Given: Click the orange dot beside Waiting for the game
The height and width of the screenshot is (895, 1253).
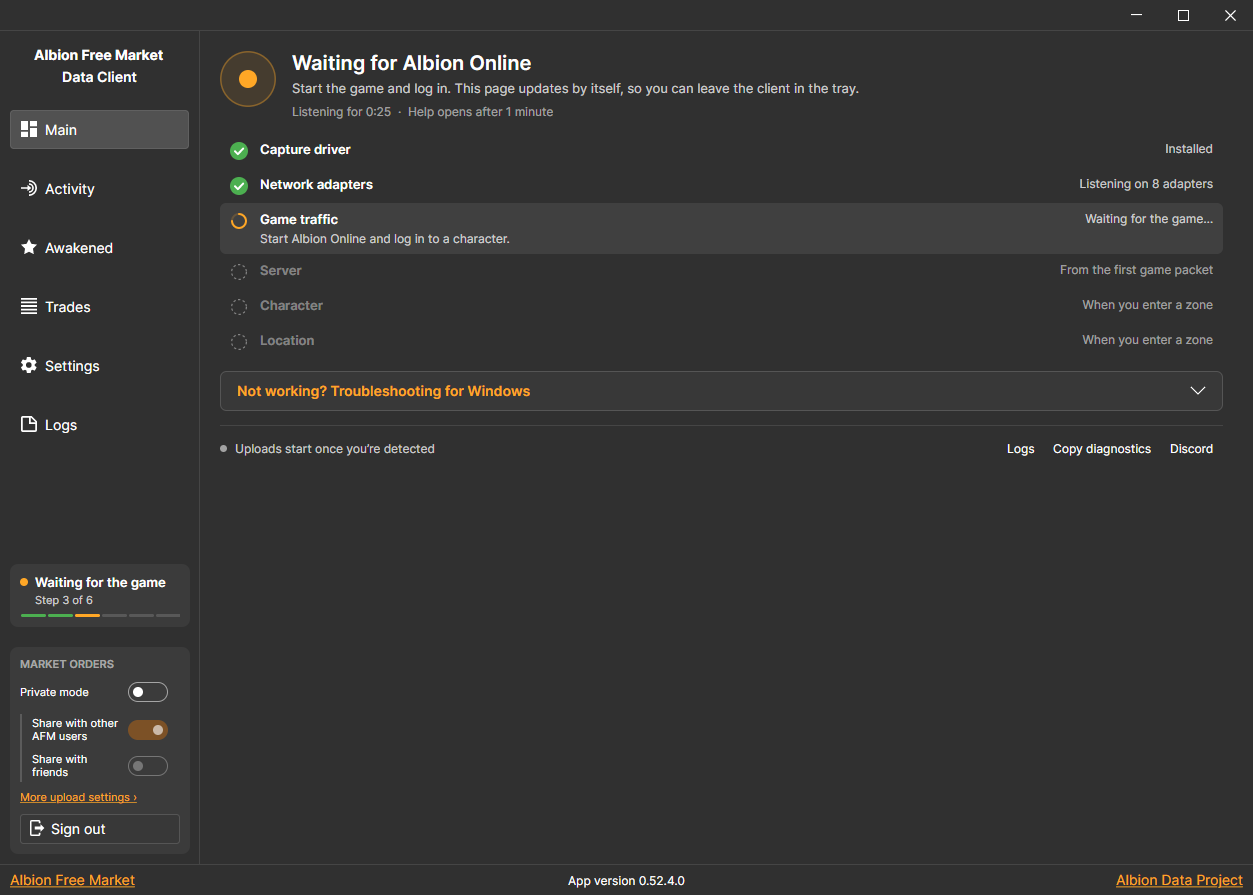Looking at the screenshot, I should 24,582.
